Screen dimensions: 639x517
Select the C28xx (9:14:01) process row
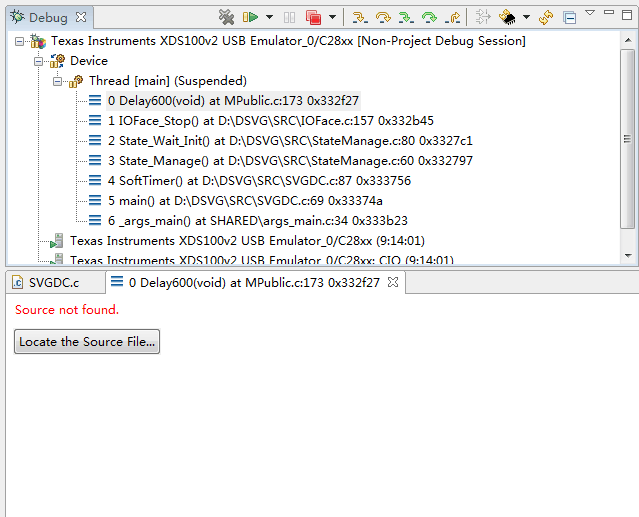(x=247, y=241)
